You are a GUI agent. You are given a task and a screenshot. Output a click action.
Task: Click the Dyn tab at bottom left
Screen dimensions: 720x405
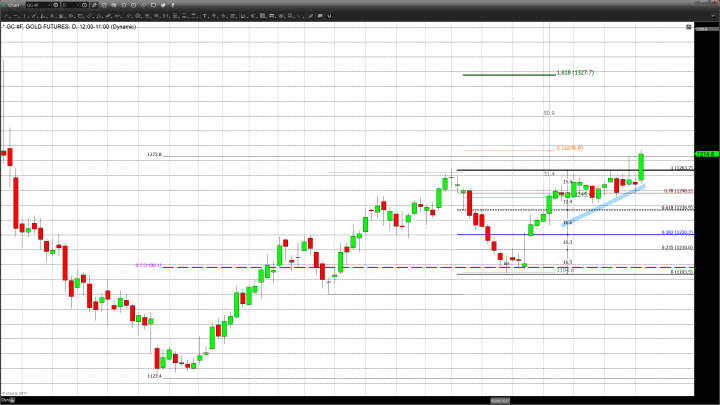click(x=5, y=400)
